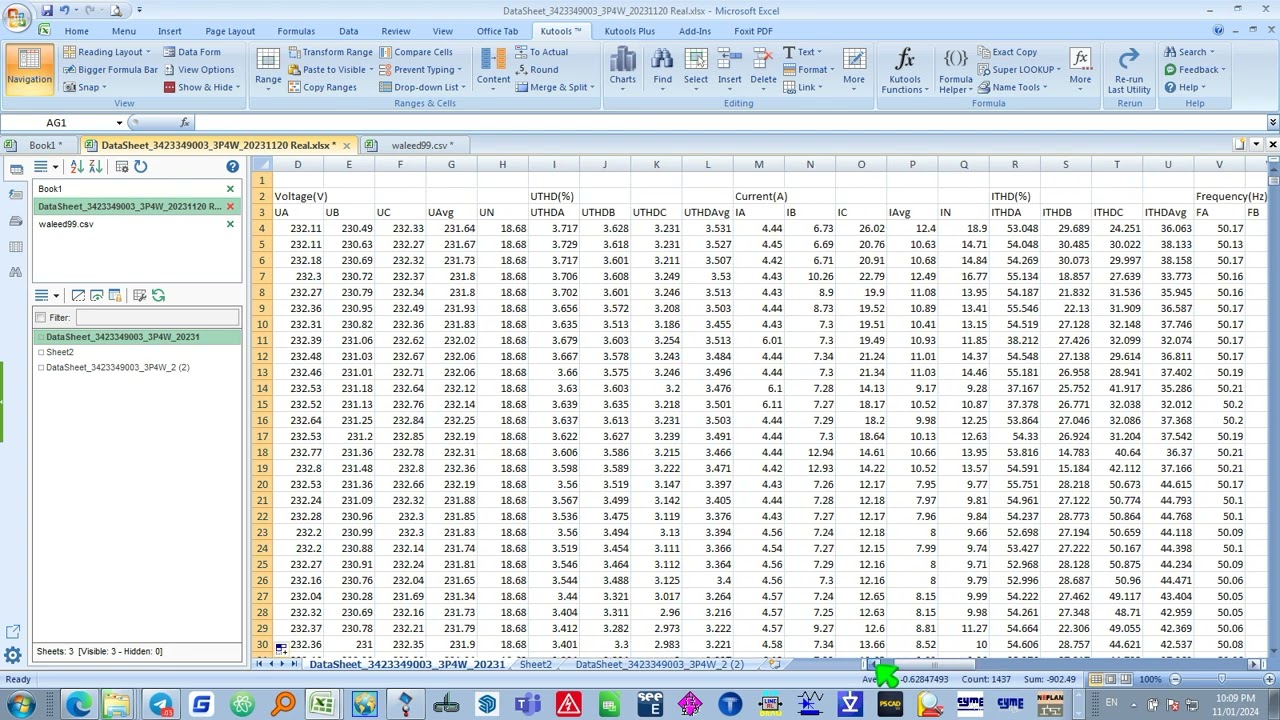Sort workbooks descending in the navigation pane
Image resolution: width=1280 pixels, height=720 pixels.
point(95,167)
